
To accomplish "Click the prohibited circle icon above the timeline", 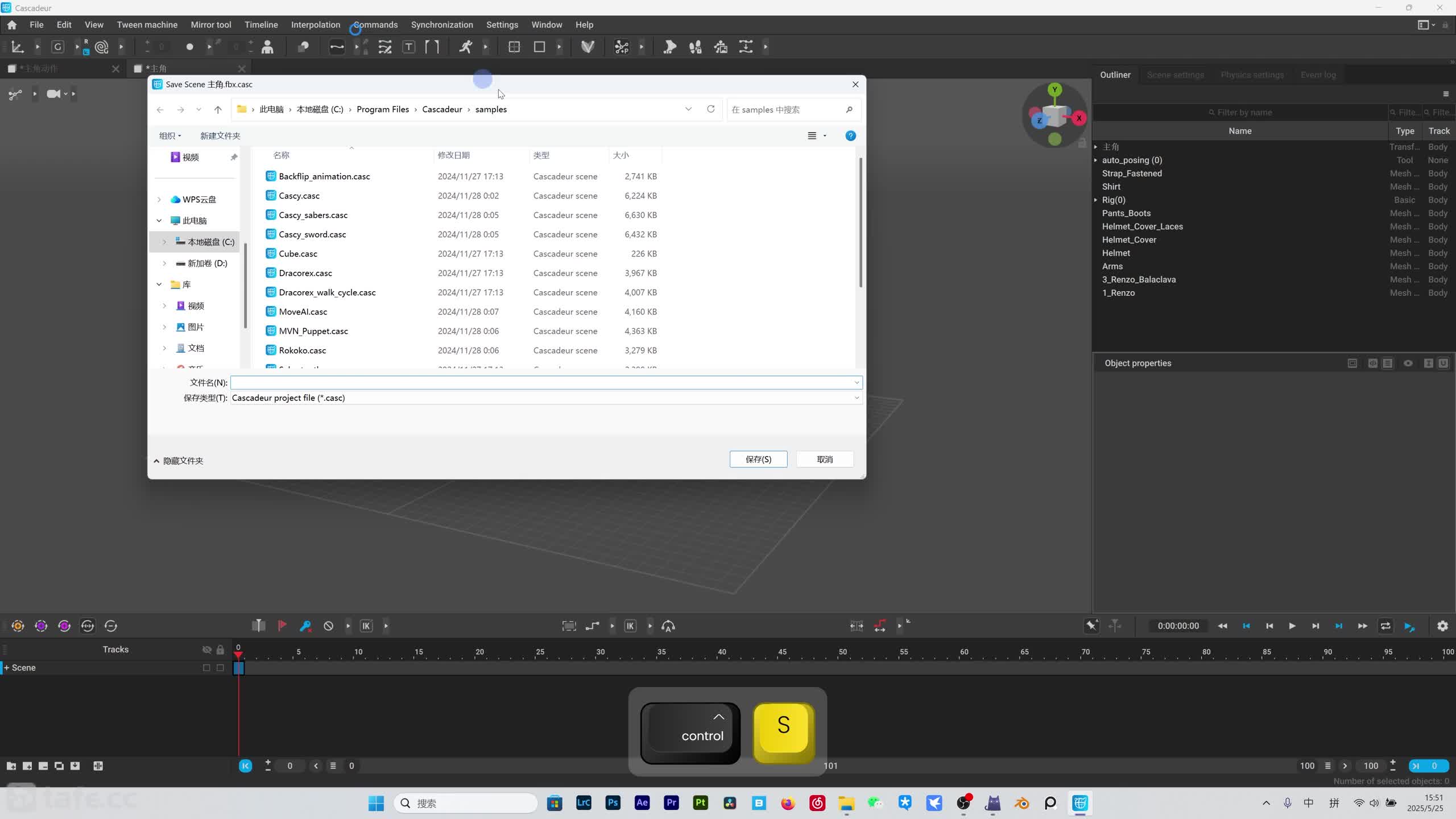I will pyautogui.click(x=329, y=626).
